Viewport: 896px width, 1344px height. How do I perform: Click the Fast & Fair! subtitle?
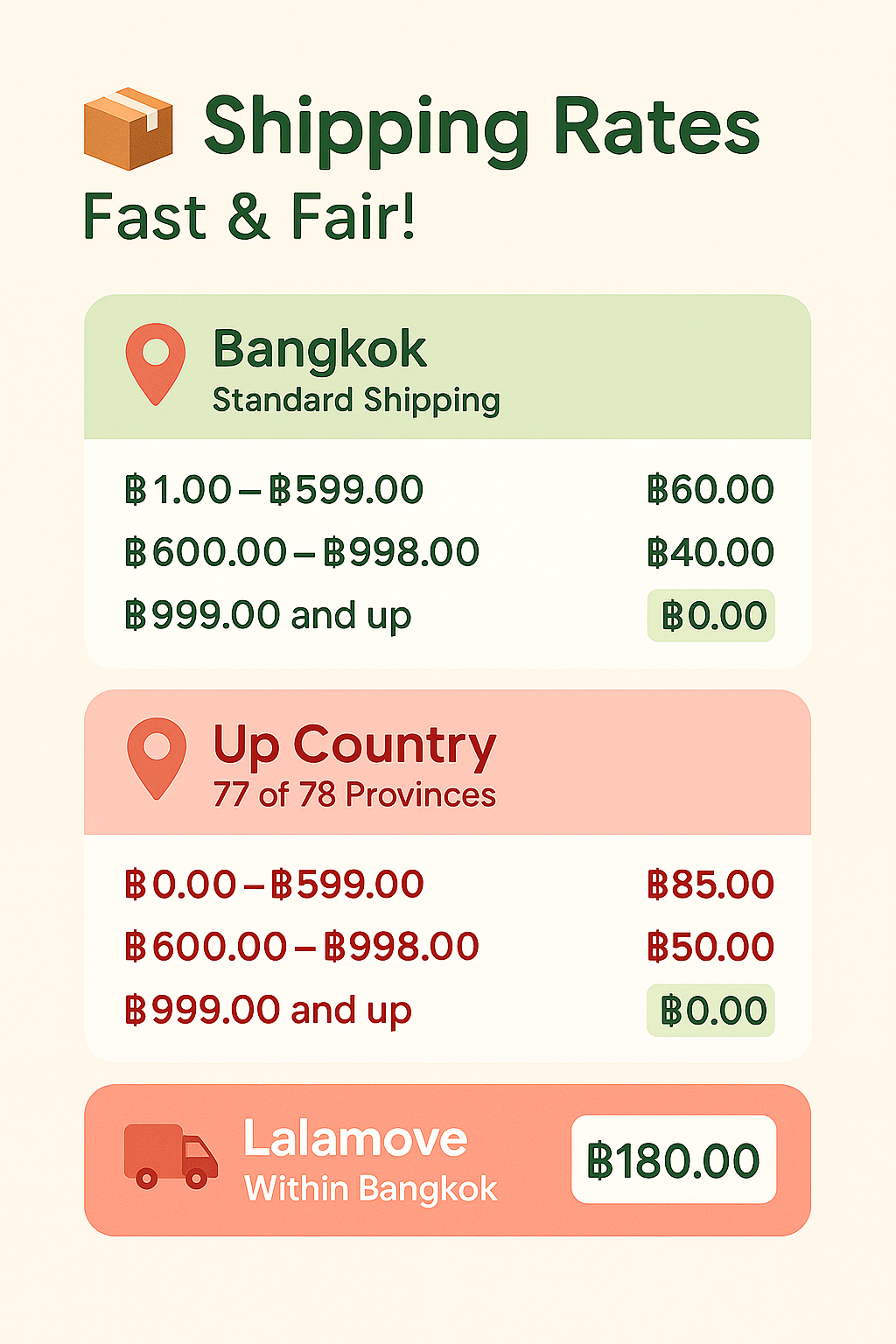point(249,217)
